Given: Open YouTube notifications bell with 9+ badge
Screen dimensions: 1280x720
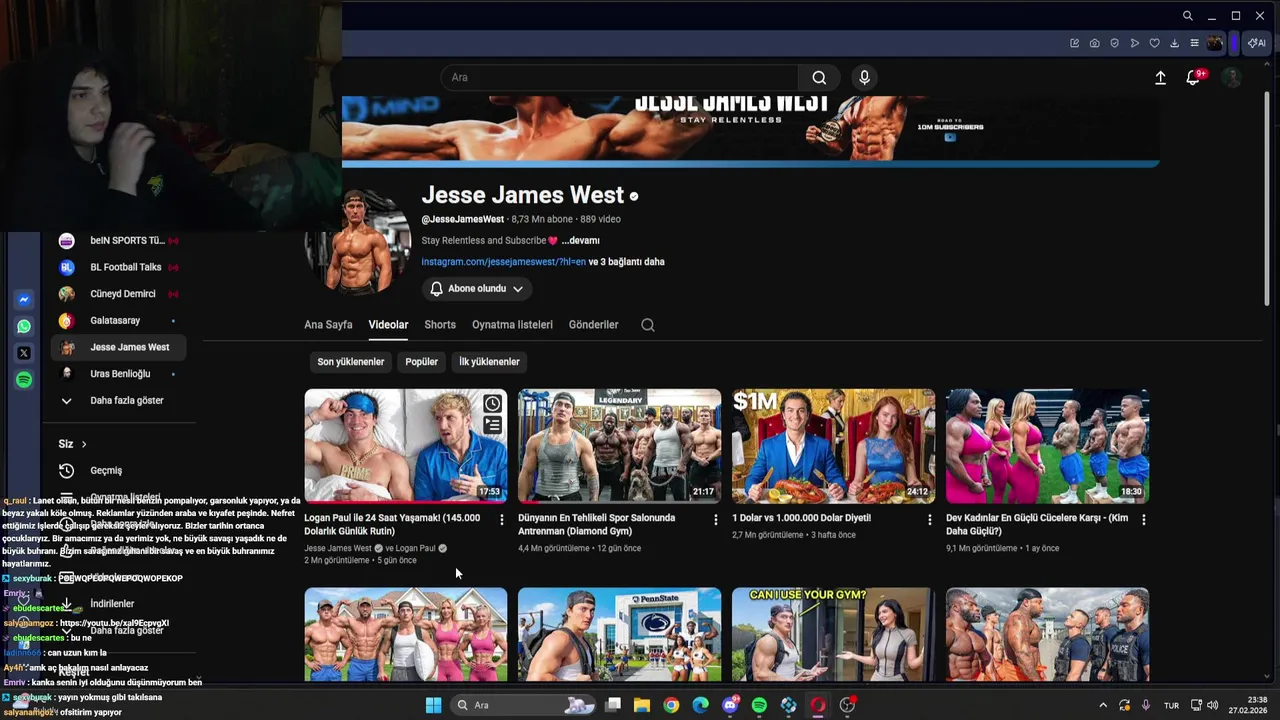Looking at the screenshot, I should [x=1193, y=78].
